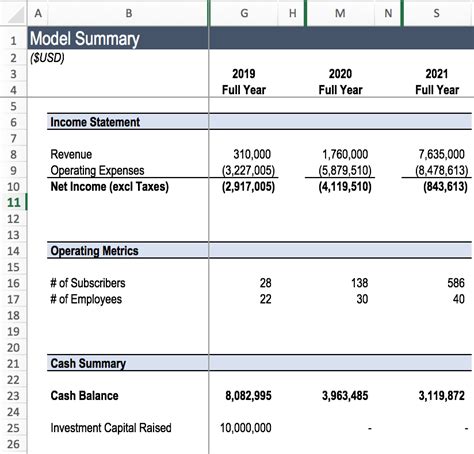Select capital raised value 10,000,000

point(246,428)
